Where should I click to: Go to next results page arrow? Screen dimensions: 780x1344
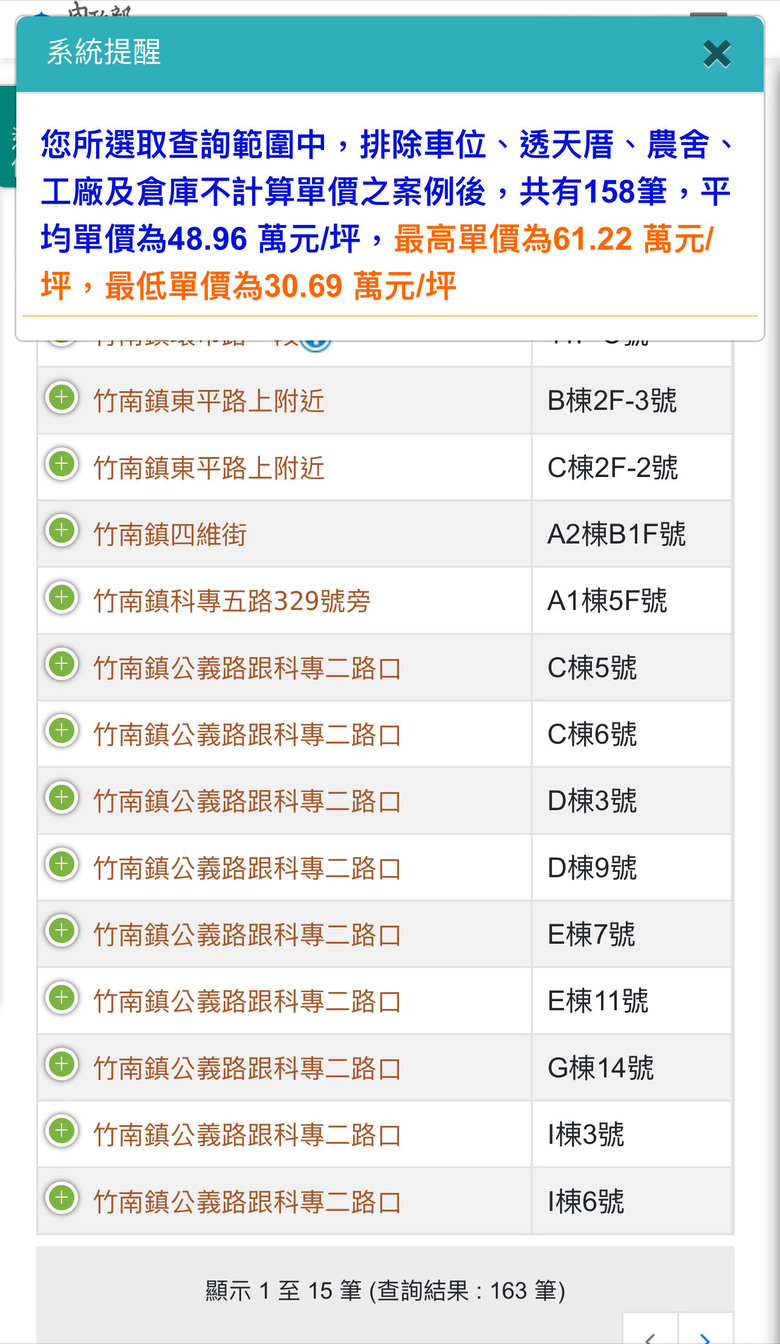pyautogui.click(x=706, y=1331)
